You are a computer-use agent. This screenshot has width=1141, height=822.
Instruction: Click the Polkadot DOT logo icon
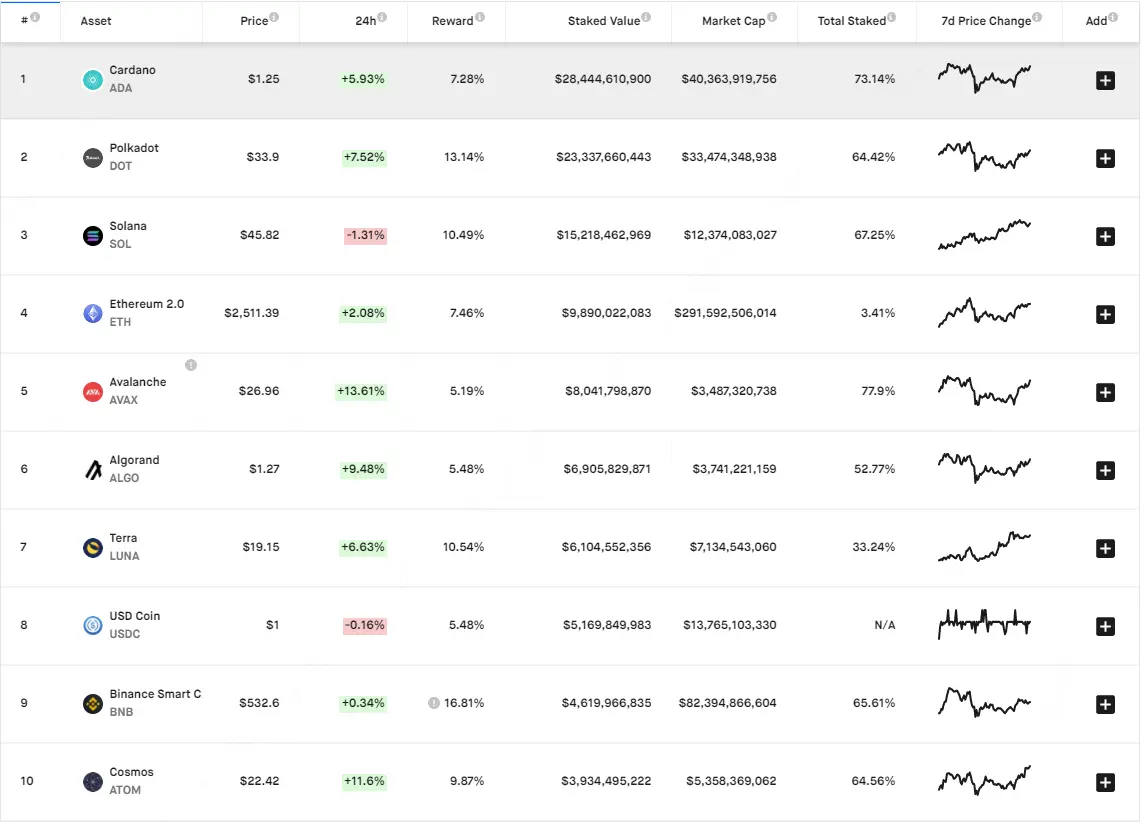point(92,157)
